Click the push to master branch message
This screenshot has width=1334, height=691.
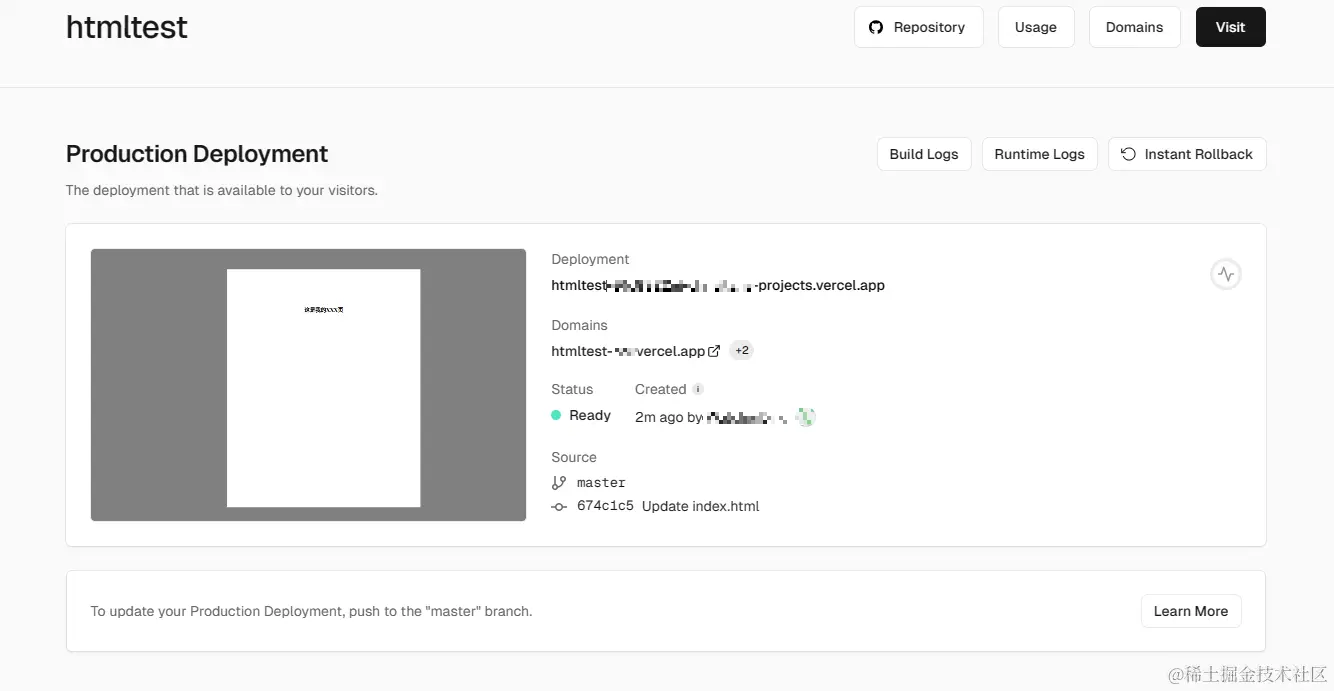[311, 611]
